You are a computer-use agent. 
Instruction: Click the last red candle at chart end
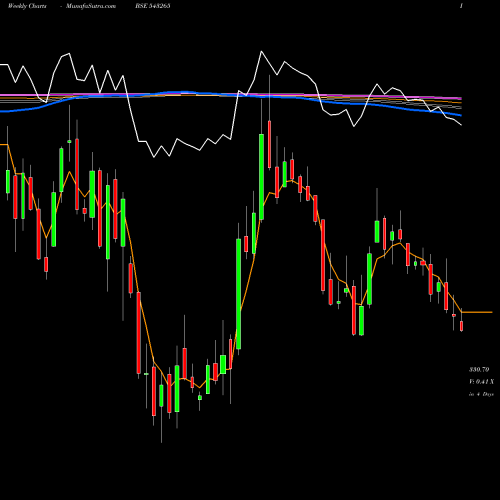coord(461,326)
